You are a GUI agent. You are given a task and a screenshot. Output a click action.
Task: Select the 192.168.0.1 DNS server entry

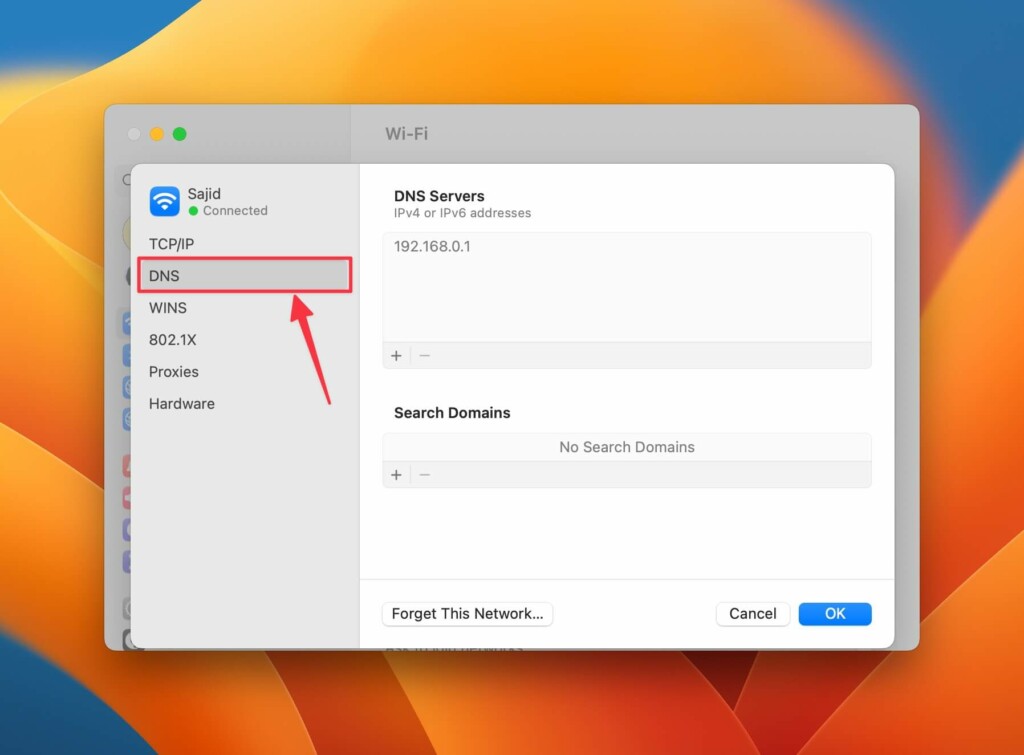point(432,246)
